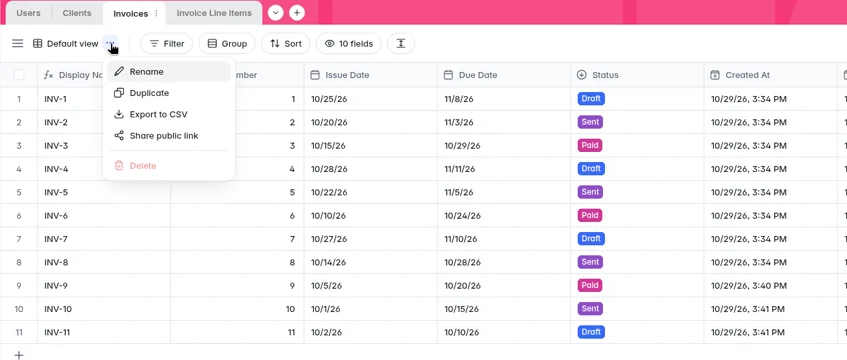This screenshot has height=360, width=847.
Task: Expand hidden tables chevron dropdown
Action: (x=275, y=12)
